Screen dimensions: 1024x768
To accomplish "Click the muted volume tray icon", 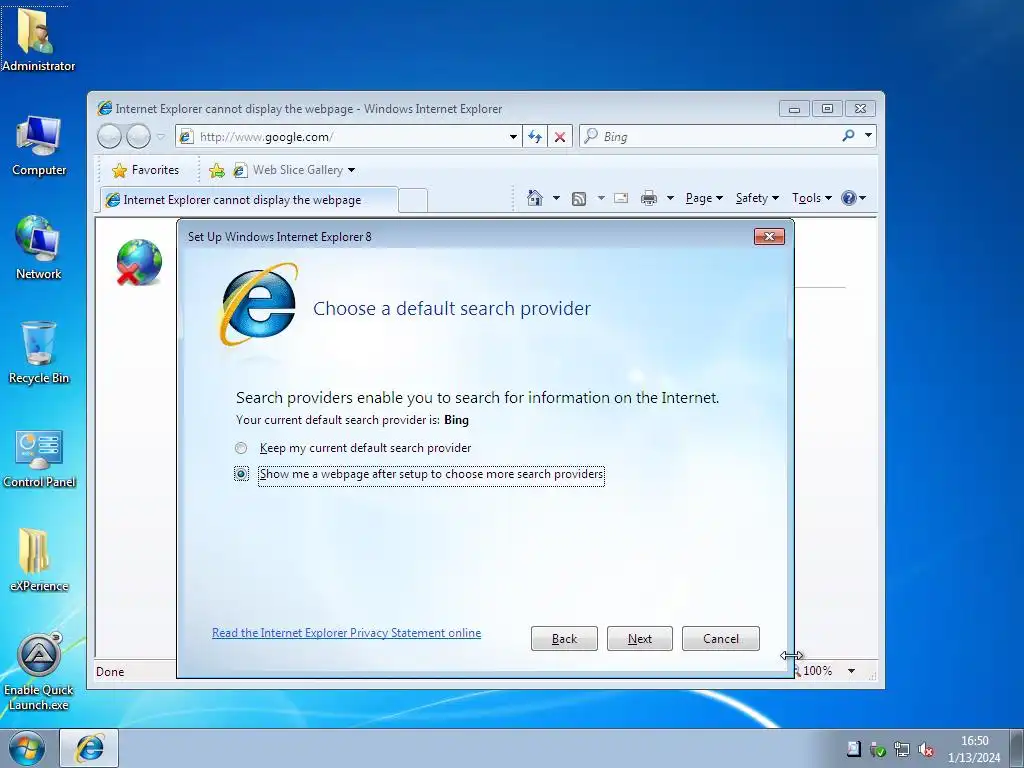I will (x=926, y=750).
